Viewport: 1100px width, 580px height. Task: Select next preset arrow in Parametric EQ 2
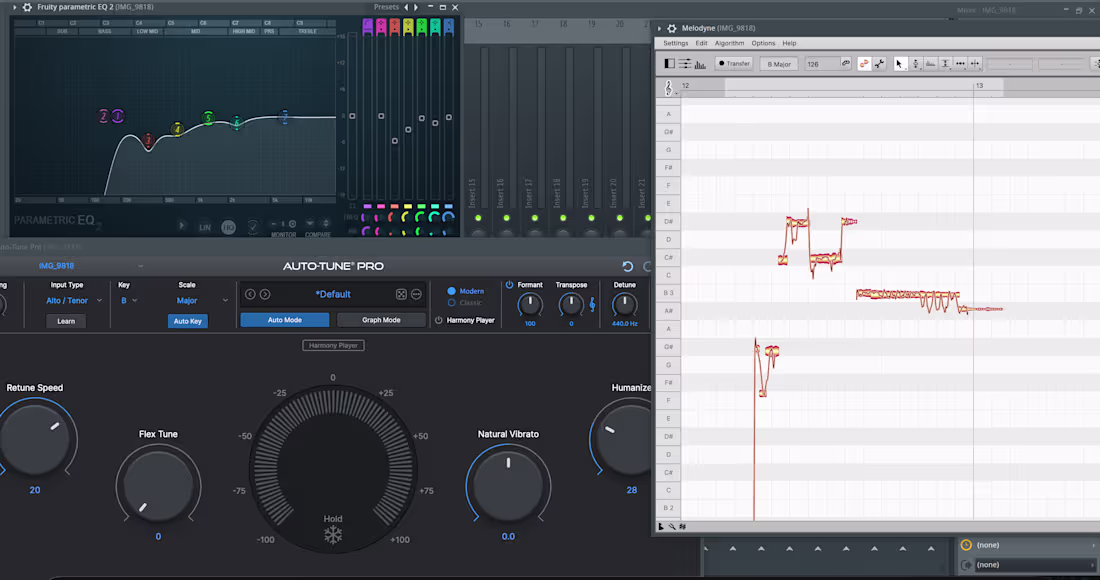416,7
